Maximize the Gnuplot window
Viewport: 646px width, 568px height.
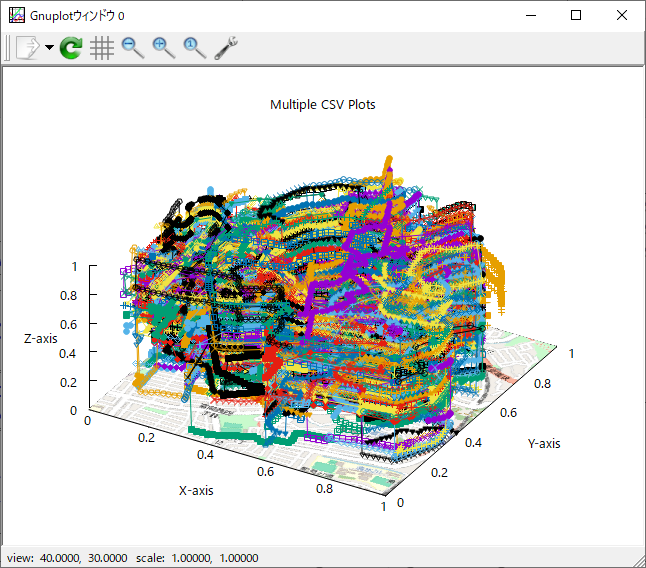[x=576, y=15]
